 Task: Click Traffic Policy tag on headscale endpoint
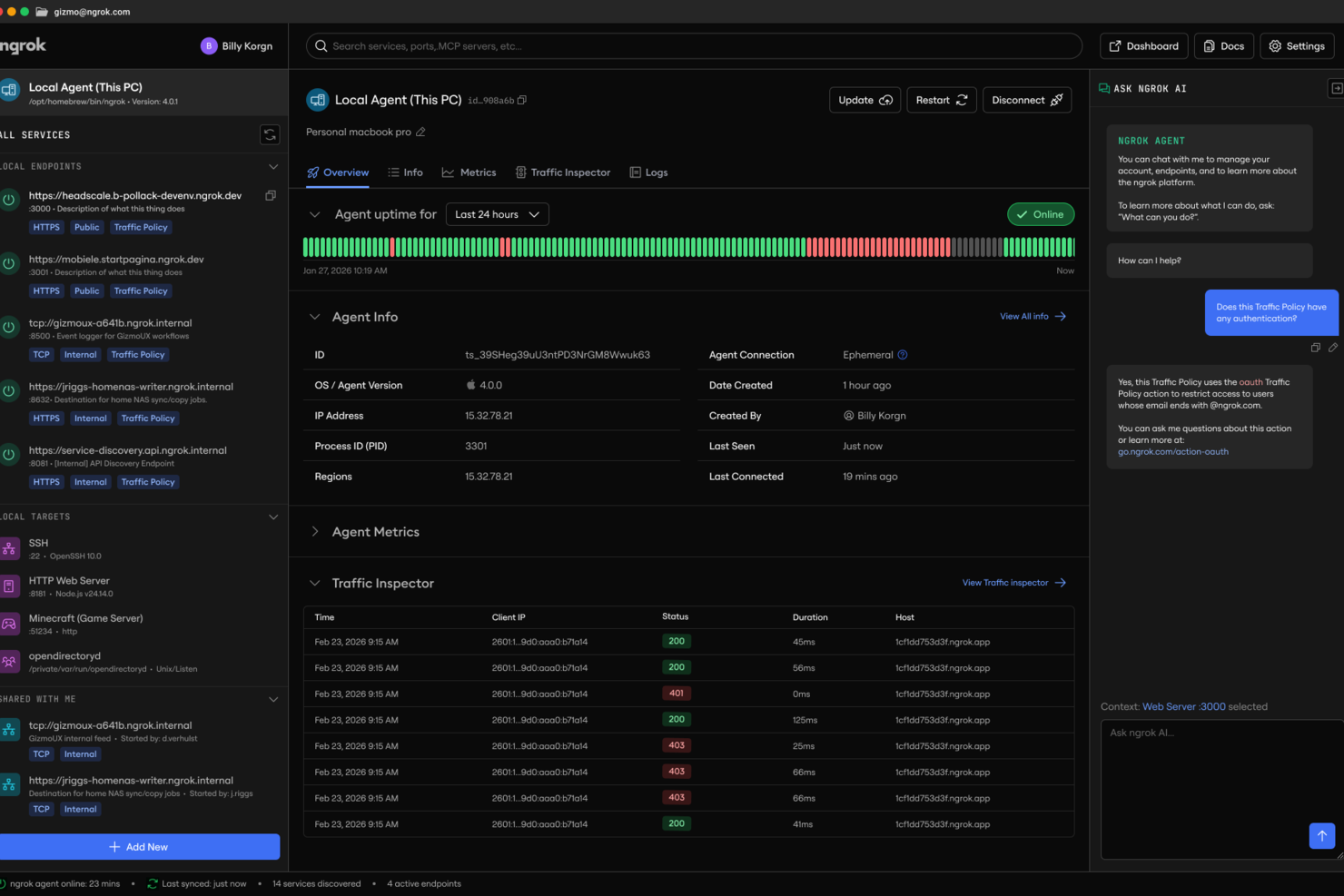click(x=141, y=228)
